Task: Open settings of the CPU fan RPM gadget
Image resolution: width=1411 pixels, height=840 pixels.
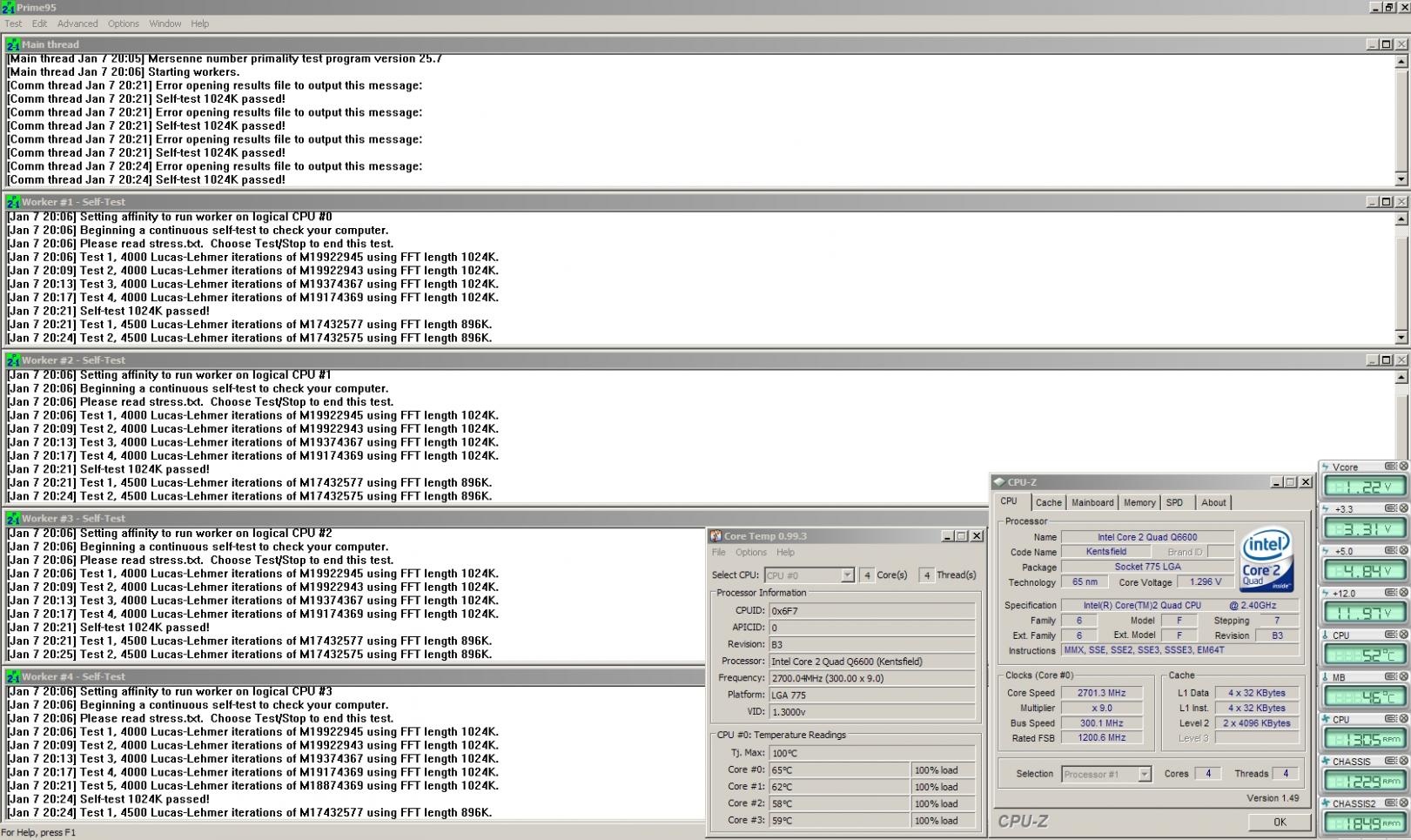Action: pos(1391,719)
